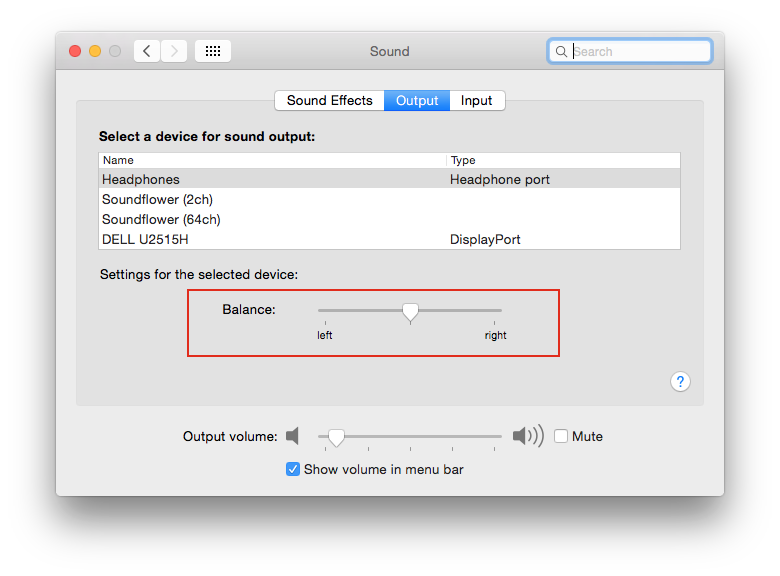Focus the Search input field

click(x=630, y=51)
